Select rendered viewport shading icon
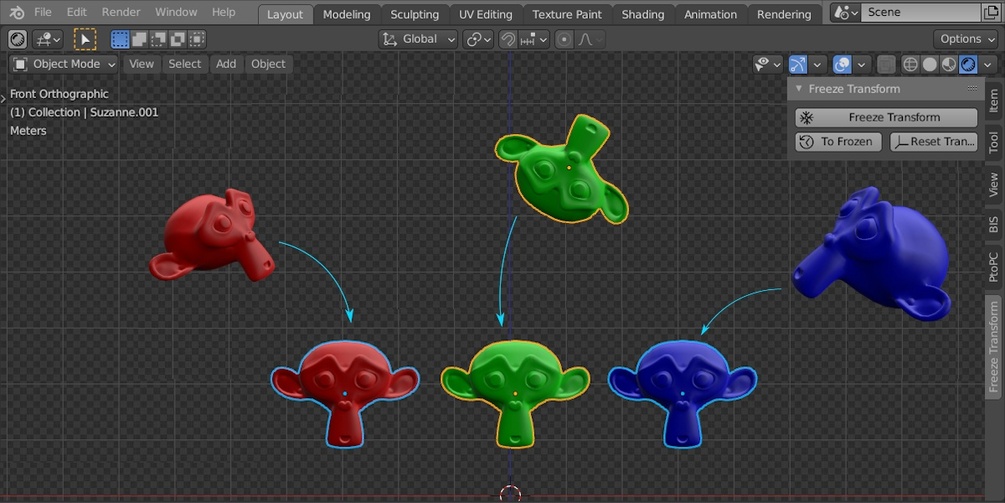Viewport: 1005px width, 503px height. (x=968, y=64)
